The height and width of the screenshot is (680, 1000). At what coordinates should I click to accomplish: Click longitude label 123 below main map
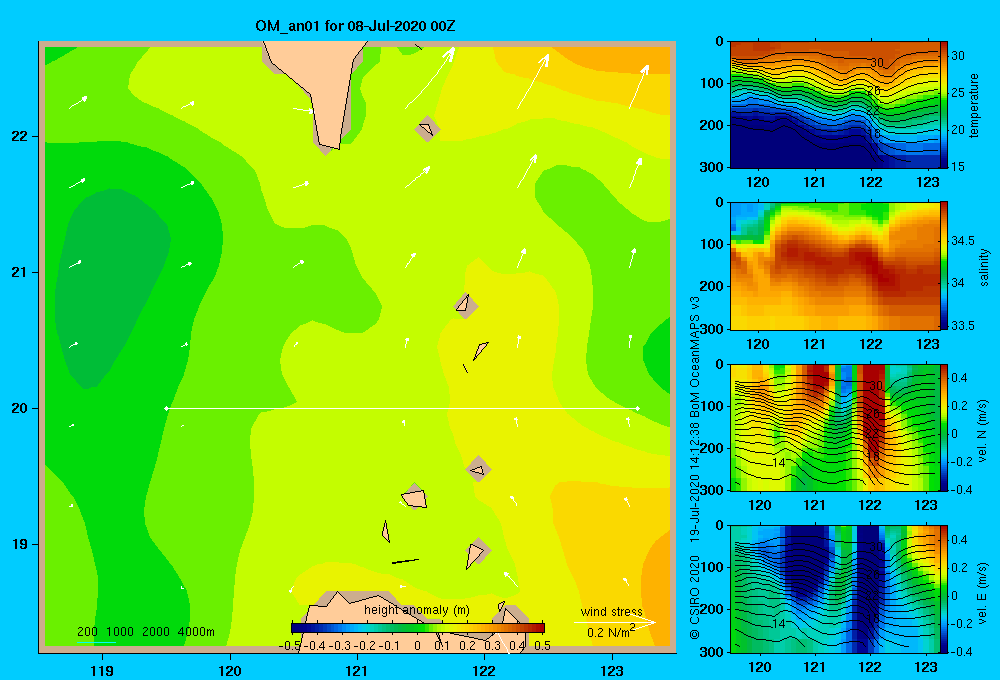pyautogui.click(x=612, y=670)
